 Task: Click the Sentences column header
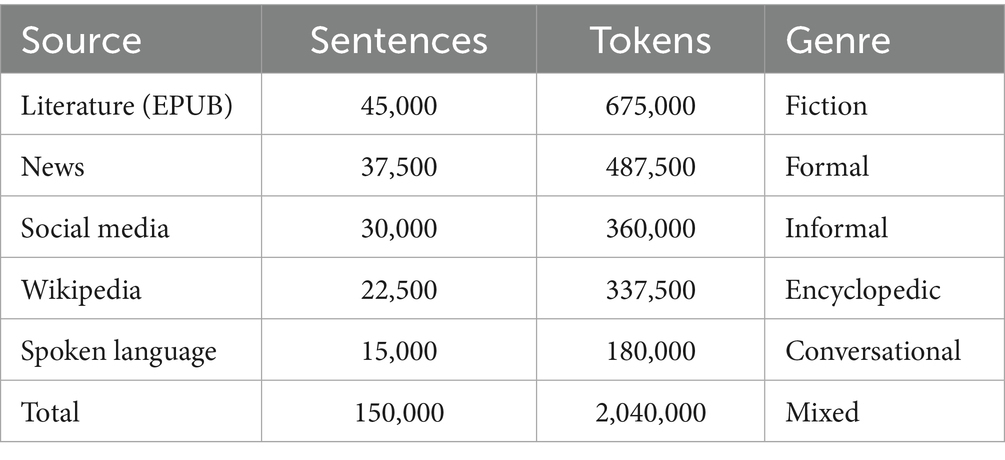coord(398,40)
